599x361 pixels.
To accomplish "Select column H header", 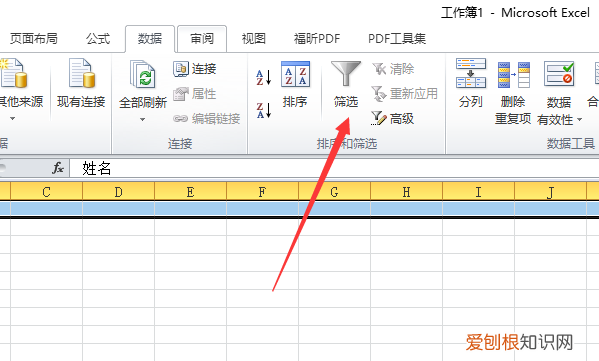I will [x=406, y=191].
